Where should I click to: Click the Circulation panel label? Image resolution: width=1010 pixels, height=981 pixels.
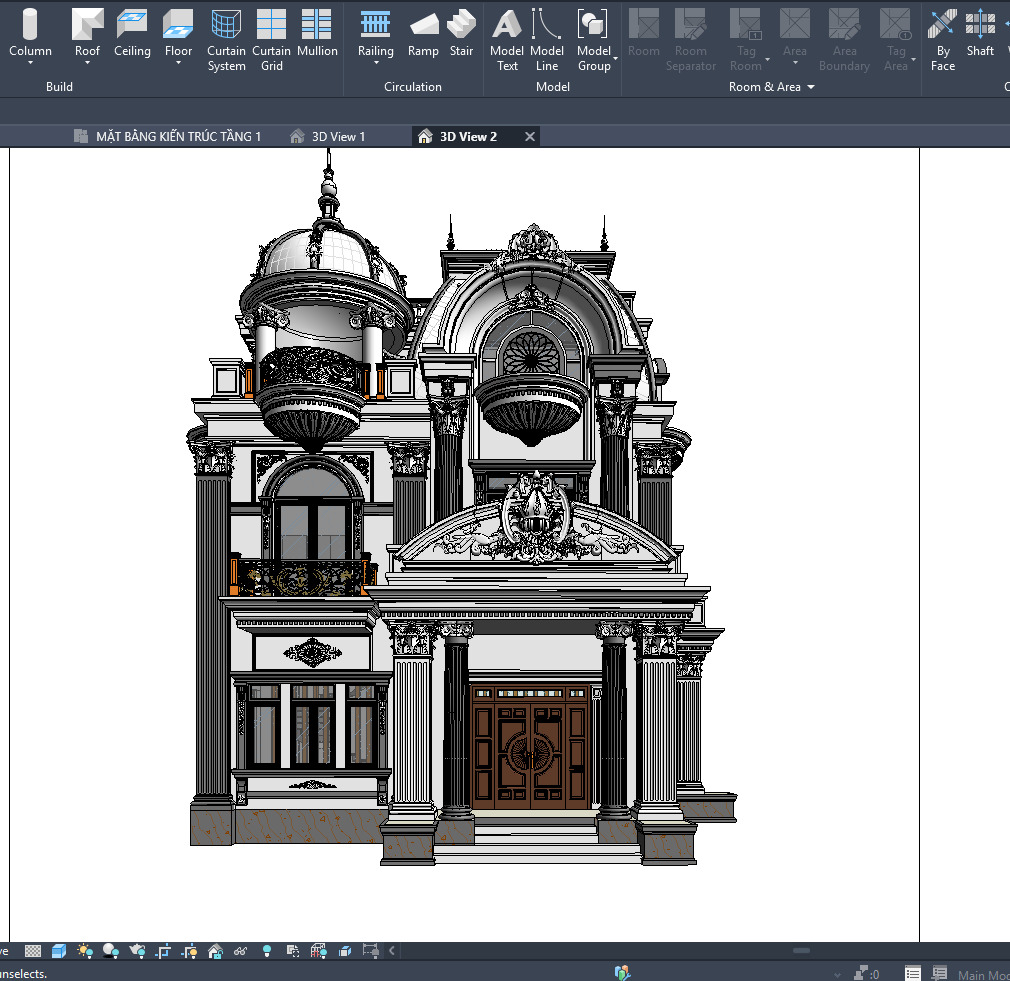coord(413,86)
